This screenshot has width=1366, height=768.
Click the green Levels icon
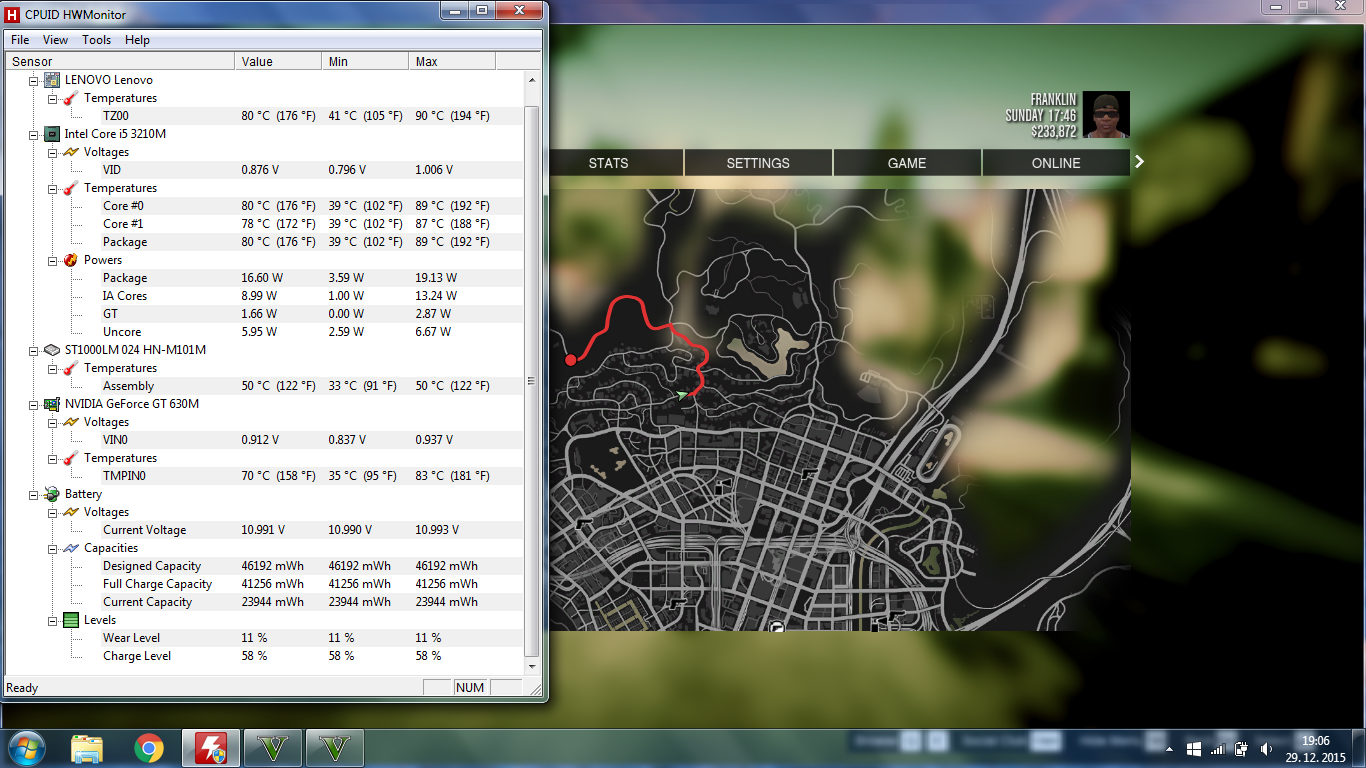coord(71,620)
